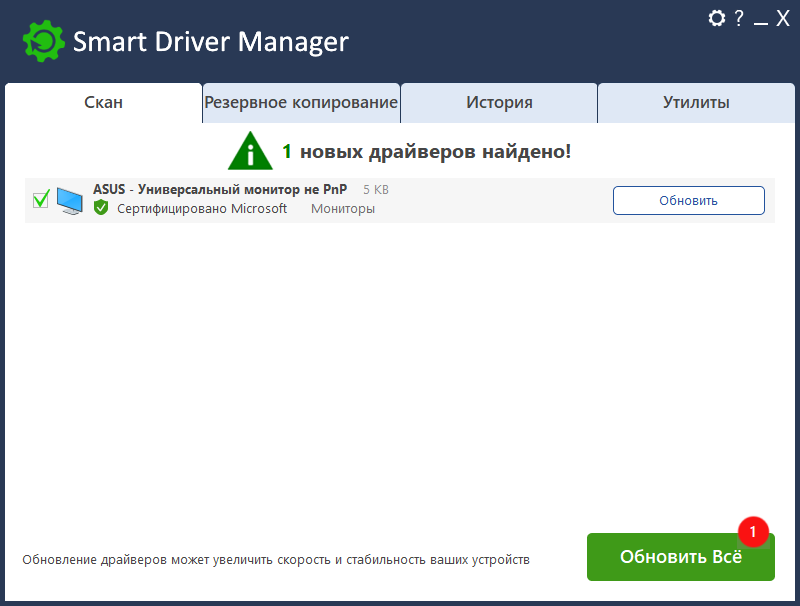Click the help question mark icon
The width and height of the screenshot is (800, 606).
739,18
